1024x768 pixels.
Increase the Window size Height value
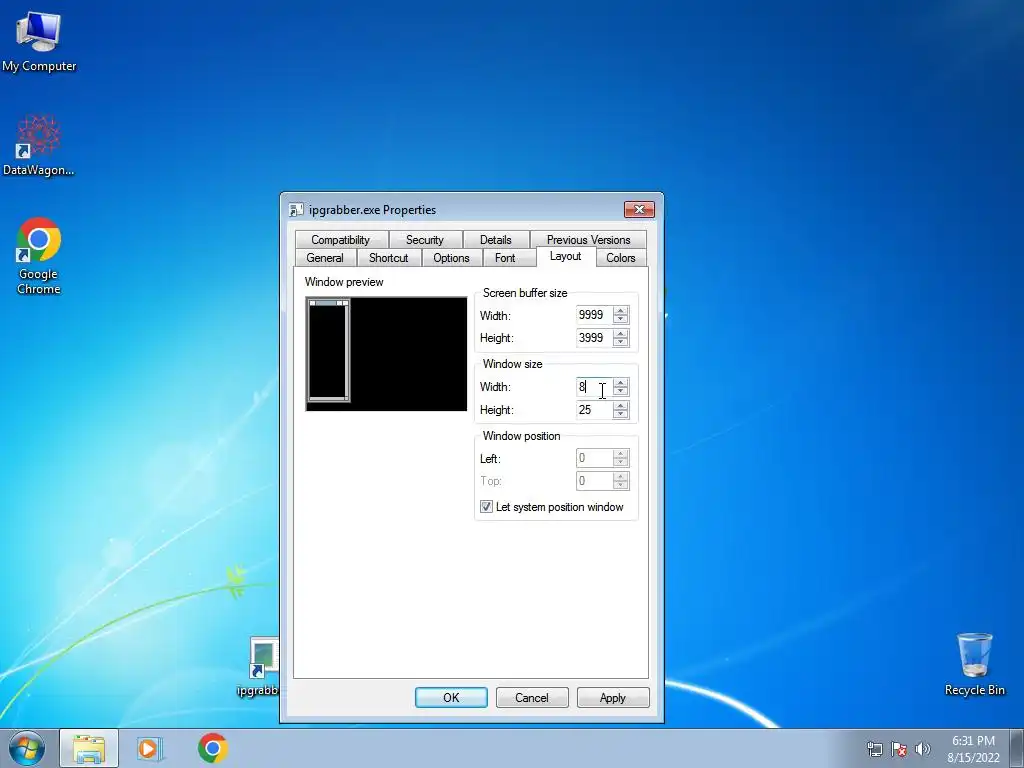(620, 406)
